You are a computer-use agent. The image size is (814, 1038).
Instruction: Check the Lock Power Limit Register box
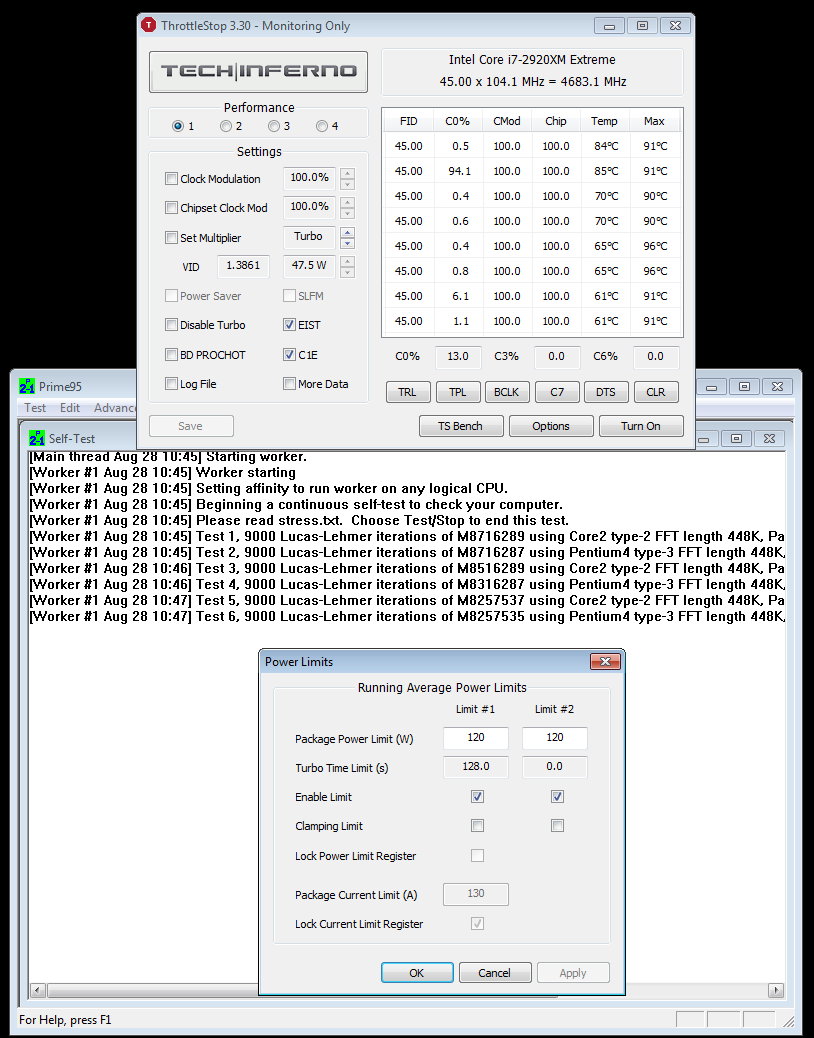click(477, 855)
